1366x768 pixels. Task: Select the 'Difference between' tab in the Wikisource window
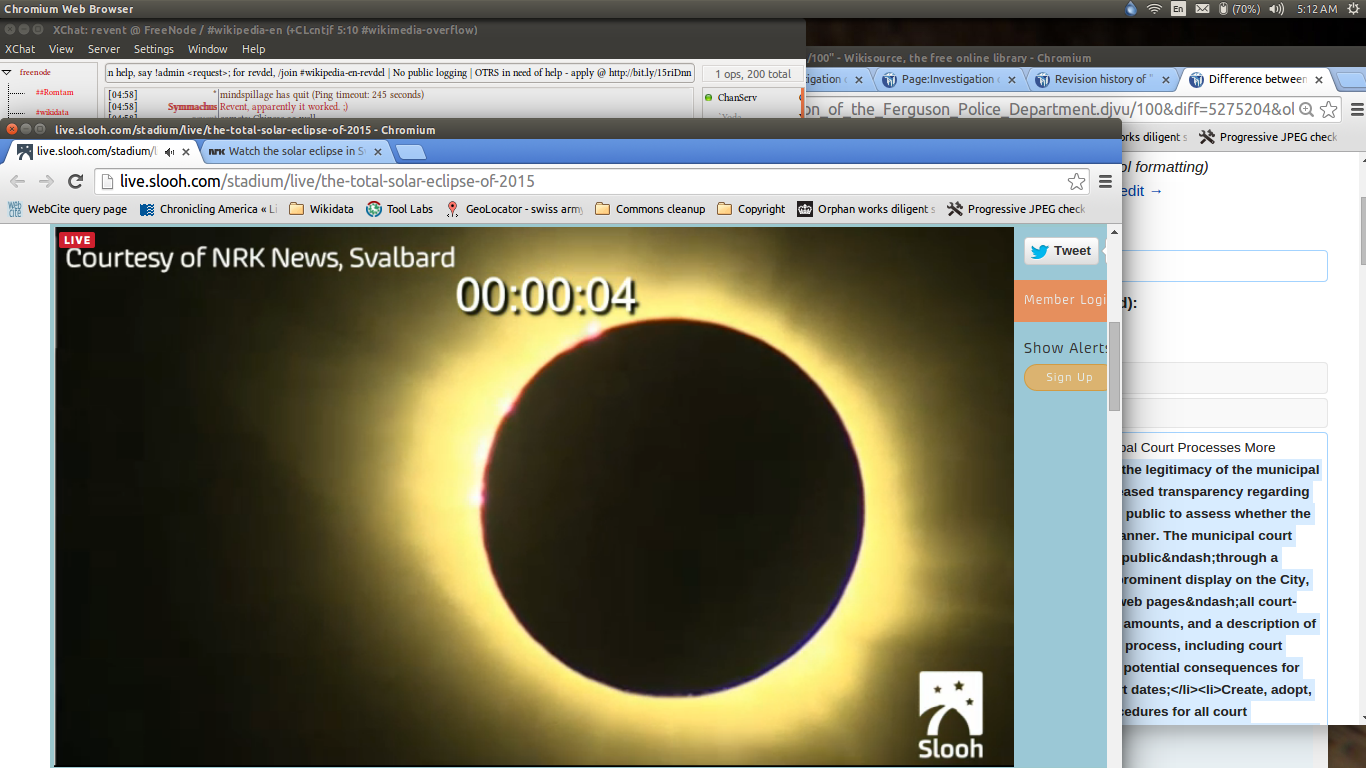[x=1257, y=79]
